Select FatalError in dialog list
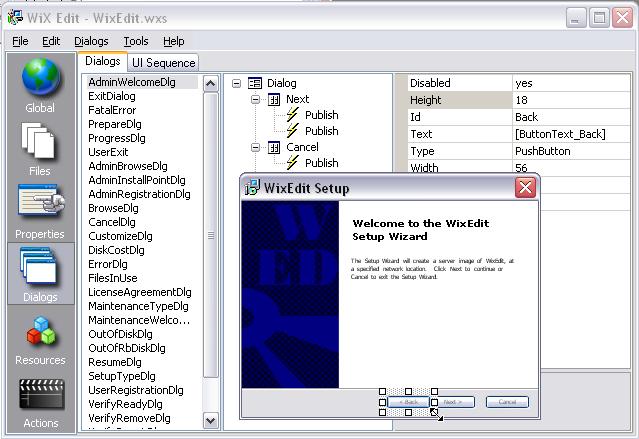Image resolution: width=639 pixels, height=439 pixels. (x=112, y=110)
